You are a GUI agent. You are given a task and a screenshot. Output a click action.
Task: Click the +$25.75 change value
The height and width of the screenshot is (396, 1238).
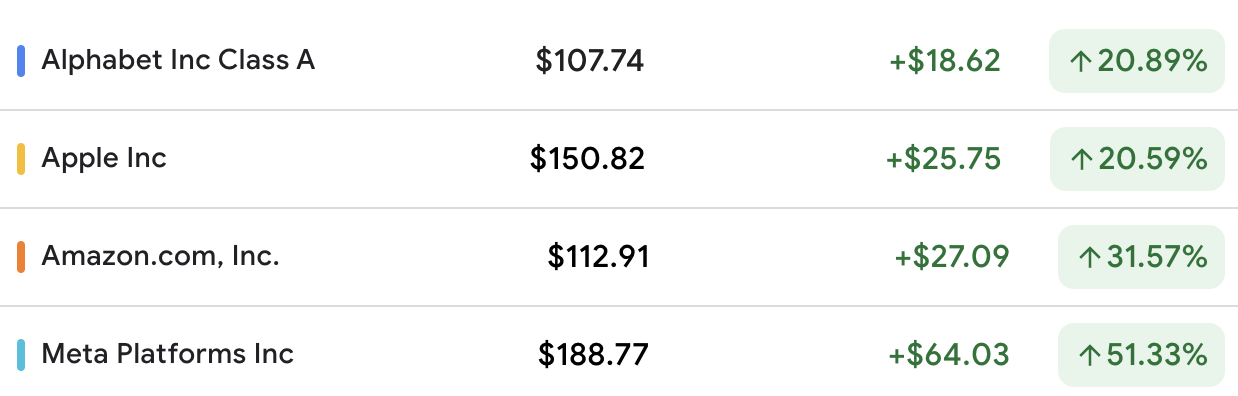[x=943, y=159]
